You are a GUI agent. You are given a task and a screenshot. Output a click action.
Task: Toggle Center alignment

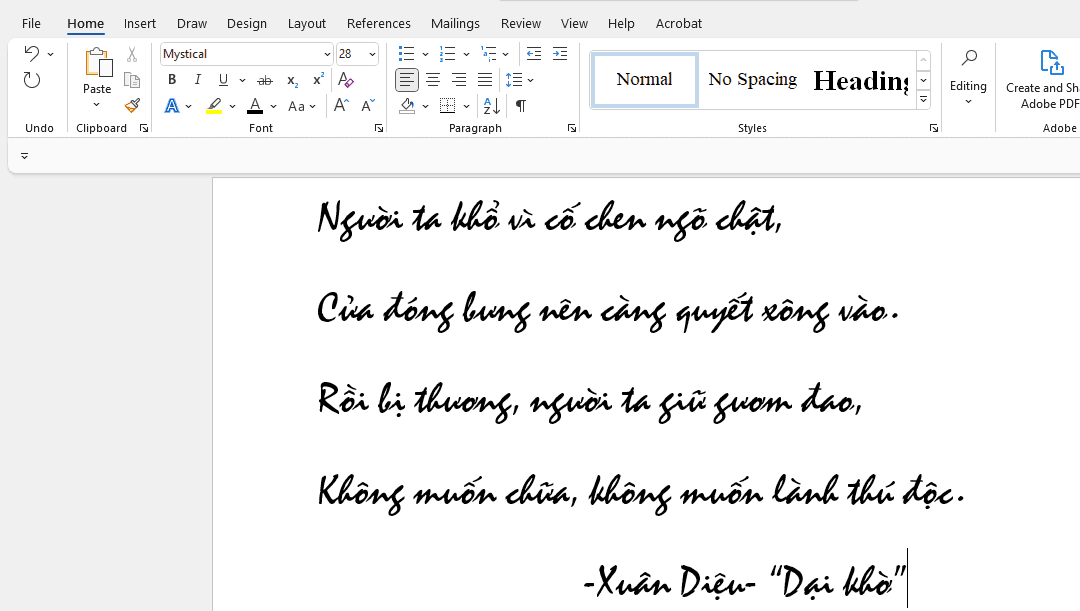(x=433, y=80)
